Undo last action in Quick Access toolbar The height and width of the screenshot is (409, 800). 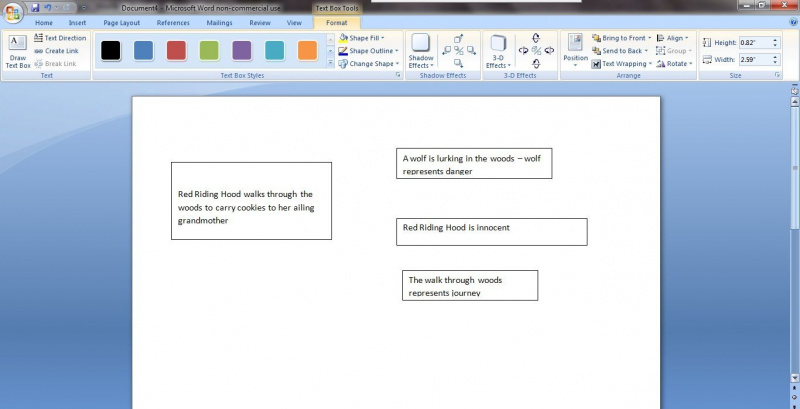coord(48,8)
